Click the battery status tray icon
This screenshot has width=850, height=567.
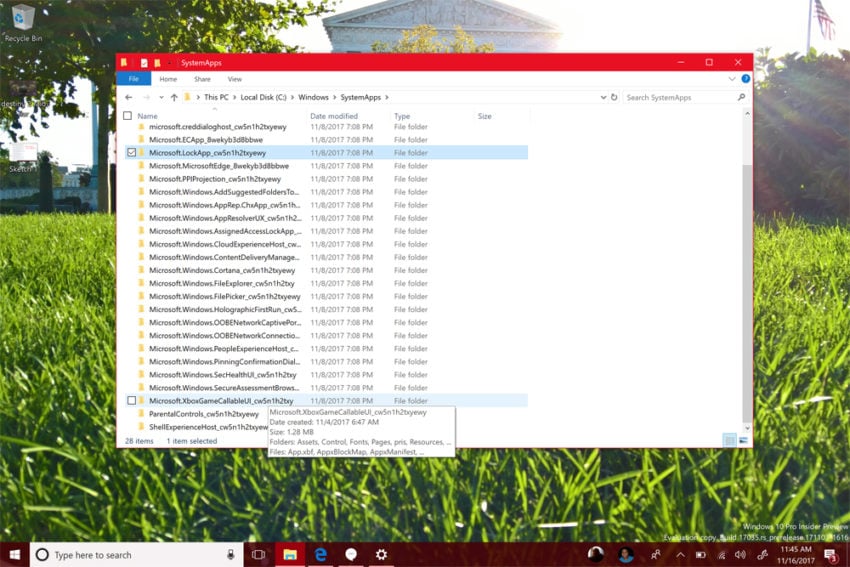[x=701, y=555]
